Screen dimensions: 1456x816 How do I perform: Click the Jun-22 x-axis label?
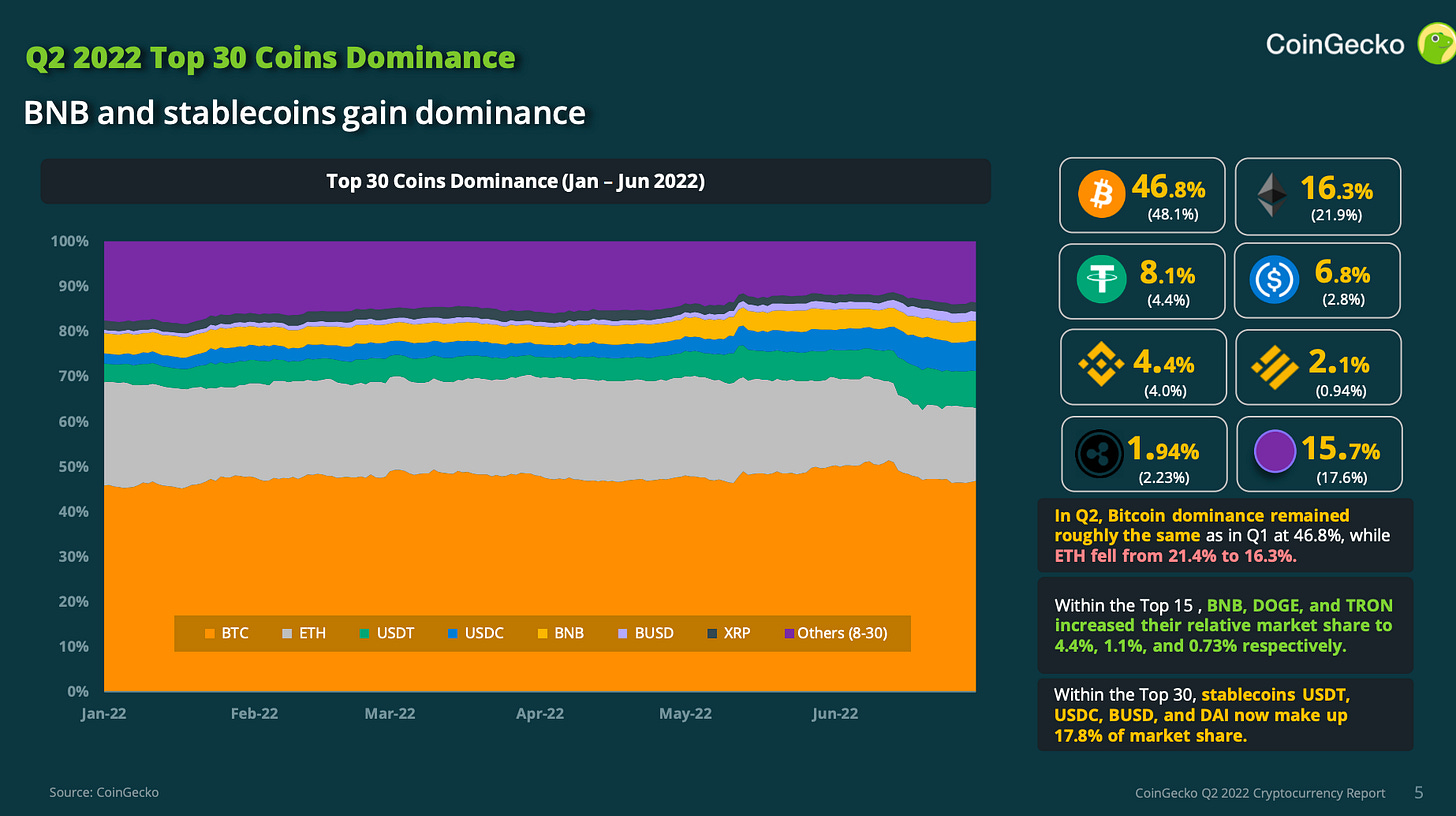pyautogui.click(x=834, y=713)
